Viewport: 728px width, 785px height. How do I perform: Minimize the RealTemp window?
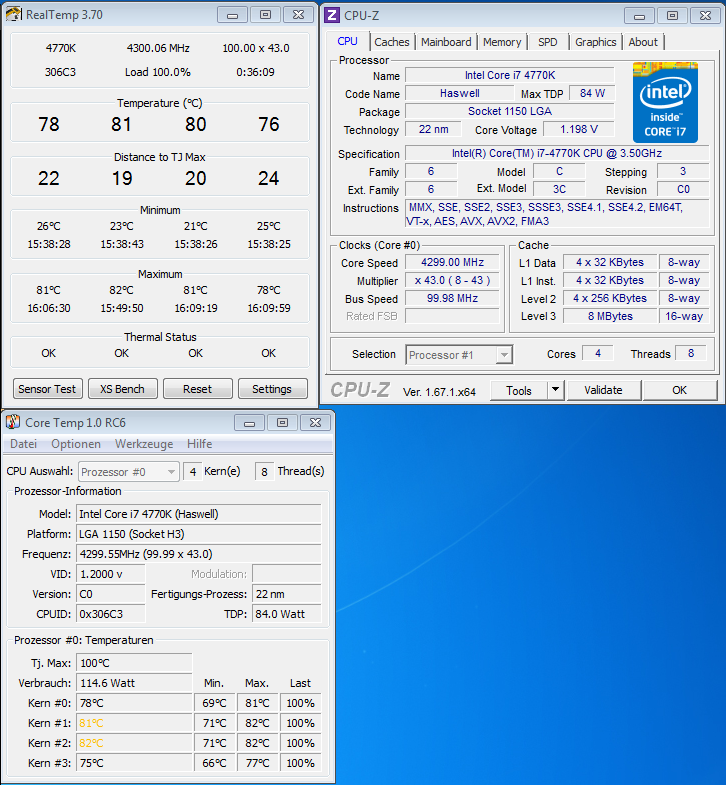click(x=232, y=15)
